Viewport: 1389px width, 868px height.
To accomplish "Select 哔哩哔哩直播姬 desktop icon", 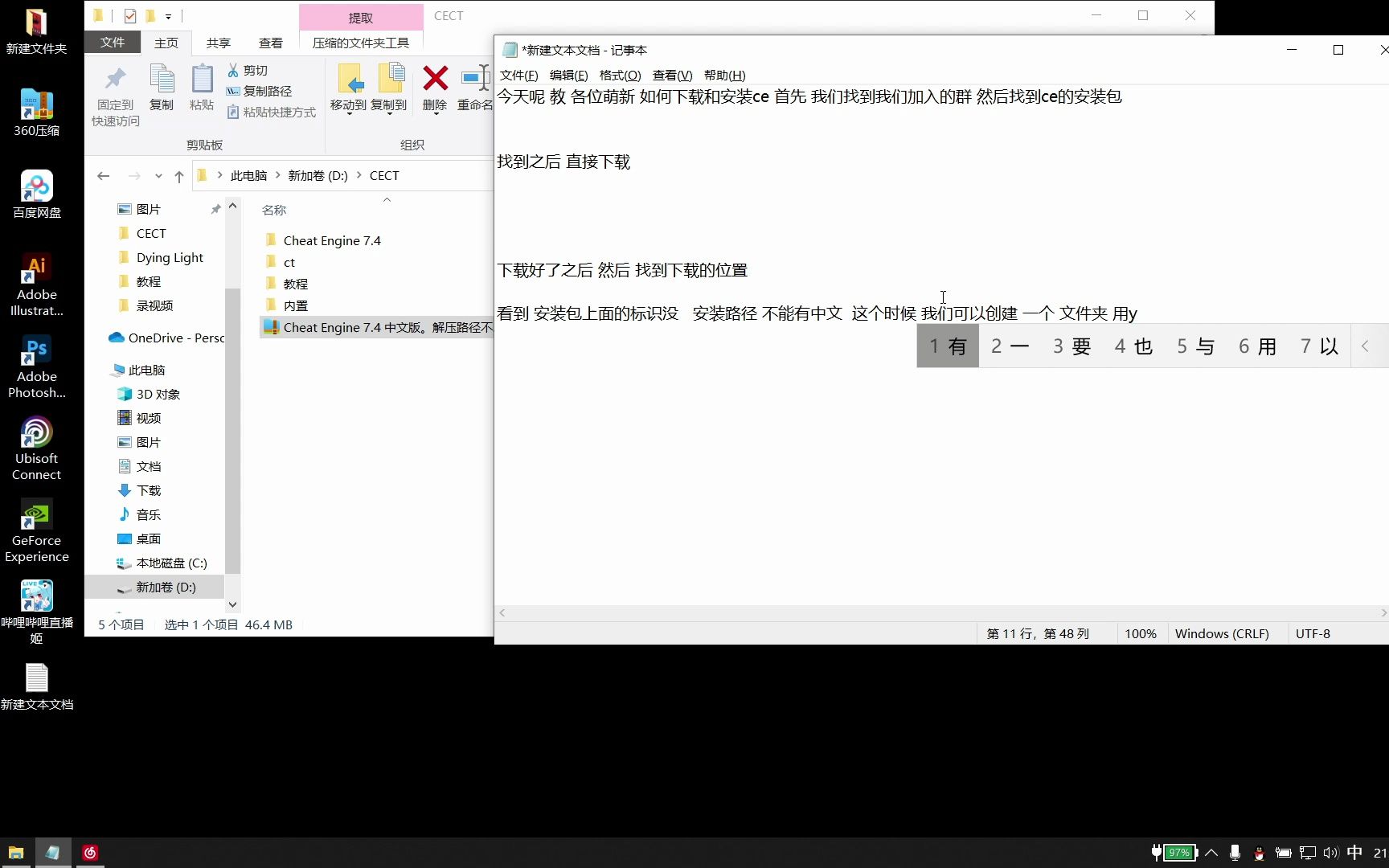I will (x=36, y=612).
